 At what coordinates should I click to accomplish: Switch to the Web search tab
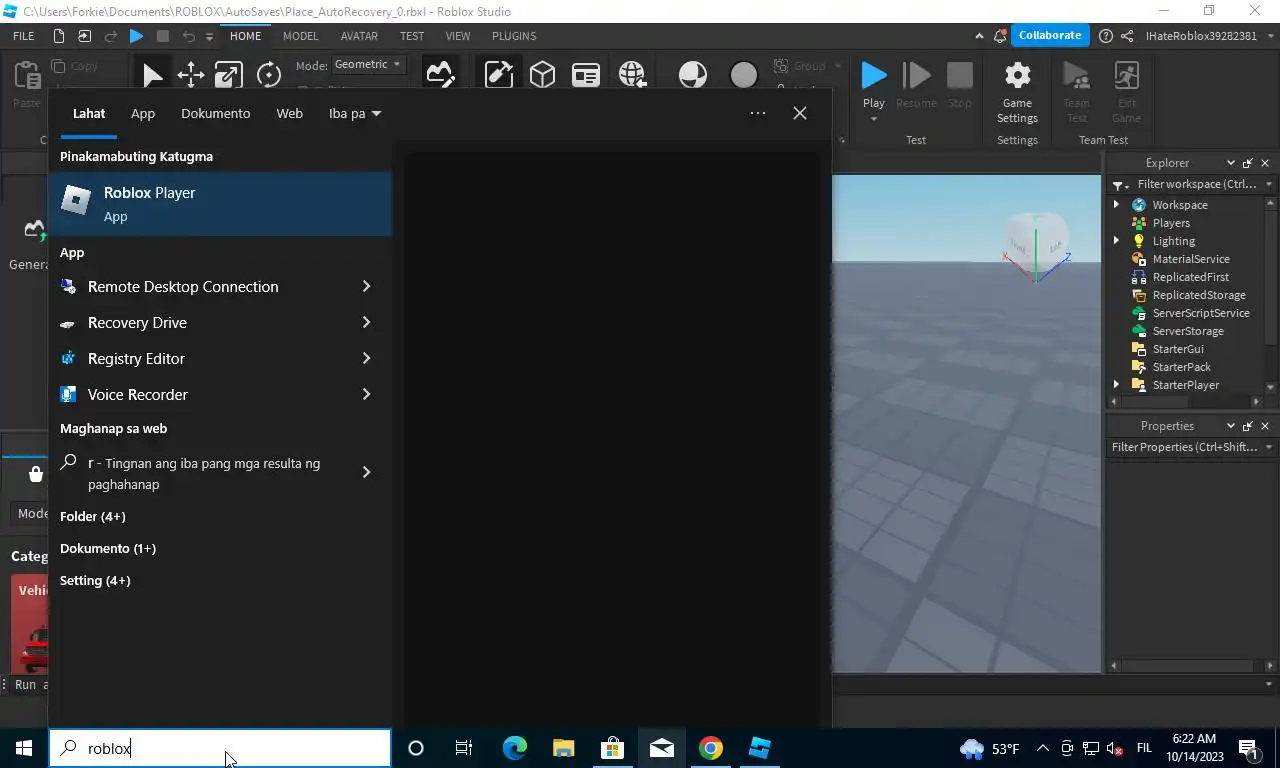[x=290, y=114]
